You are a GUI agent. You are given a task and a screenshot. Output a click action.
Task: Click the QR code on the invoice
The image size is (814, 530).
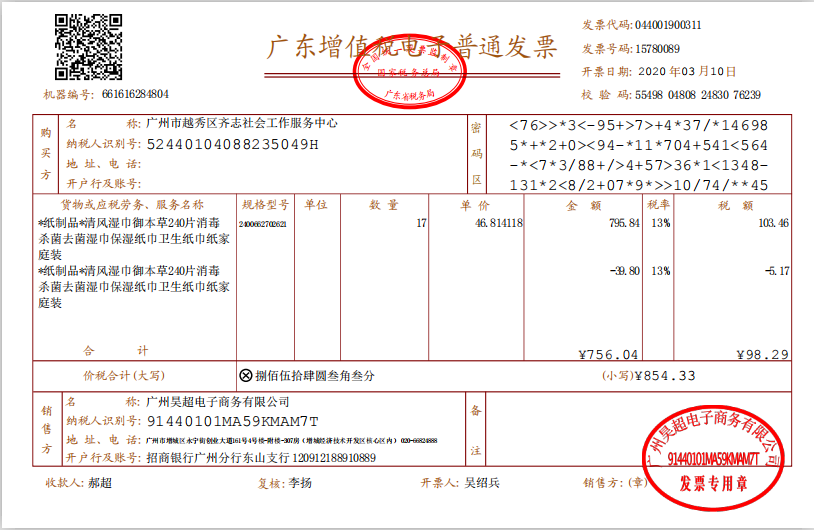pos(88,47)
